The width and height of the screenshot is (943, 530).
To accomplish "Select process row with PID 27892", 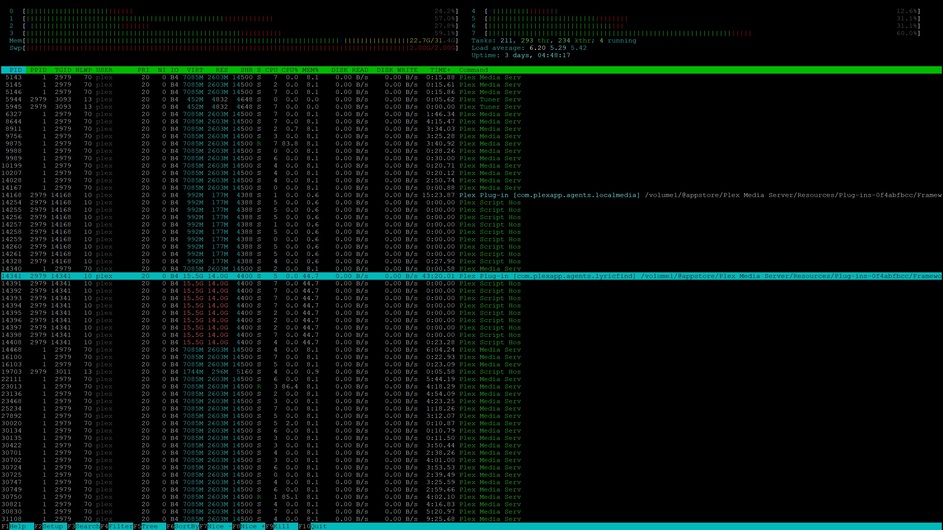I will 472,416.
